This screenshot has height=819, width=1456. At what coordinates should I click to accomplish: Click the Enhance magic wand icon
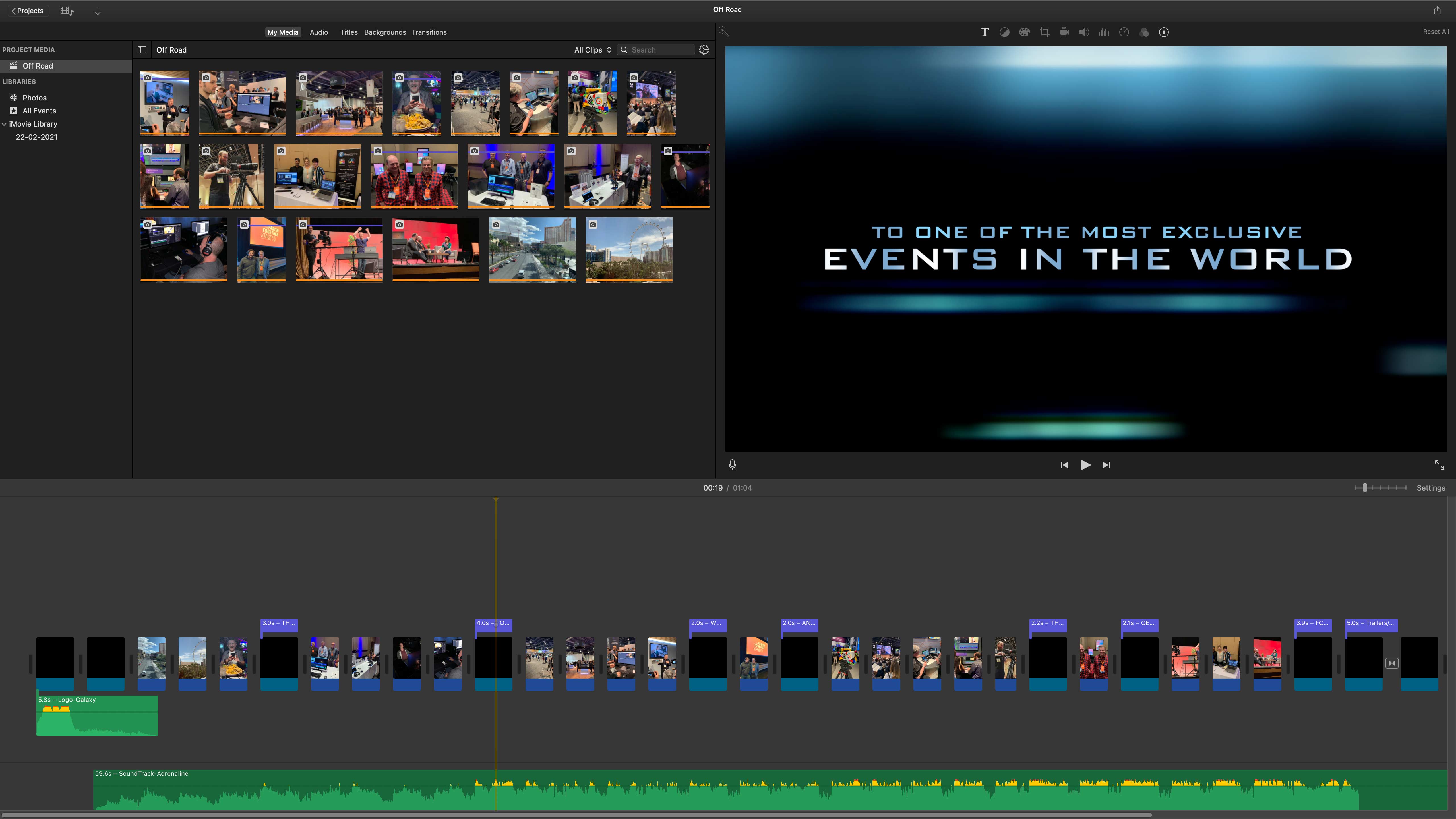tap(723, 32)
